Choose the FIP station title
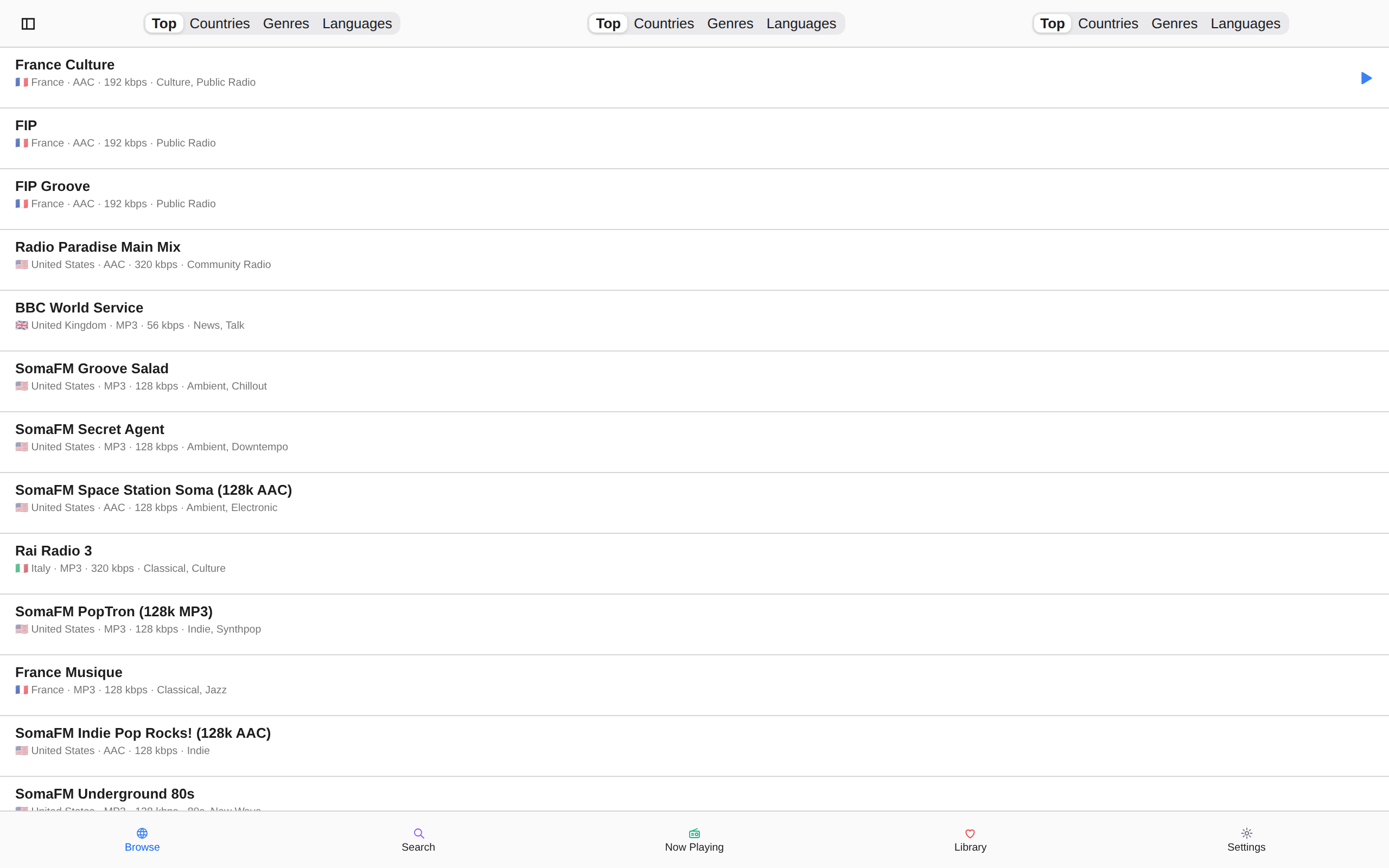 [26, 125]
